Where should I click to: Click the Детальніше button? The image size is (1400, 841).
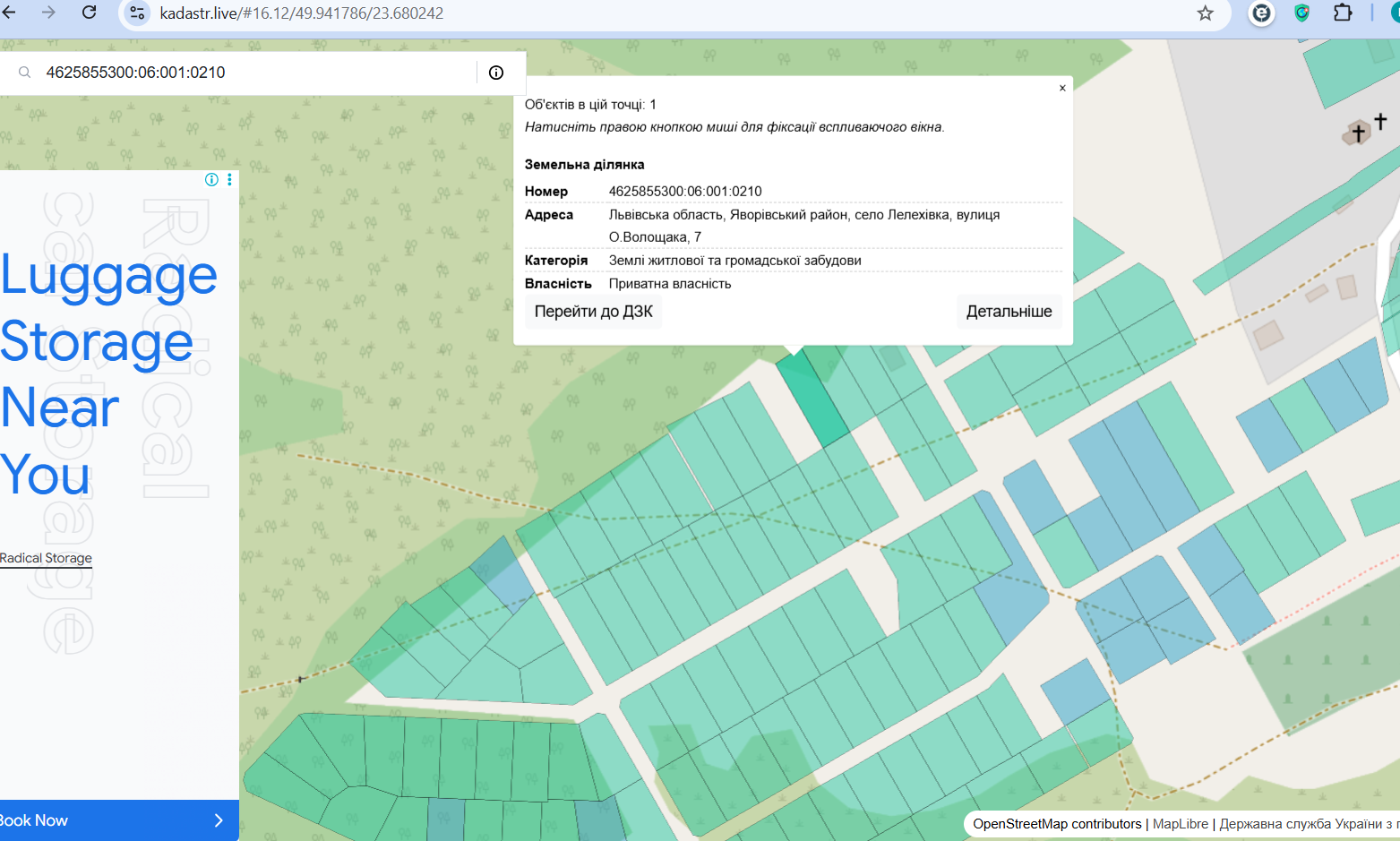click(x=1009, y=312)
